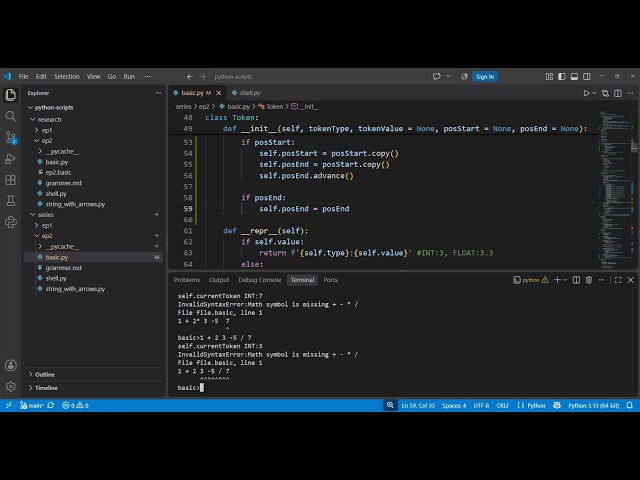Add a new terminal with plus icon
This screenshot has height=480, width=640.
tap(557, 280)
